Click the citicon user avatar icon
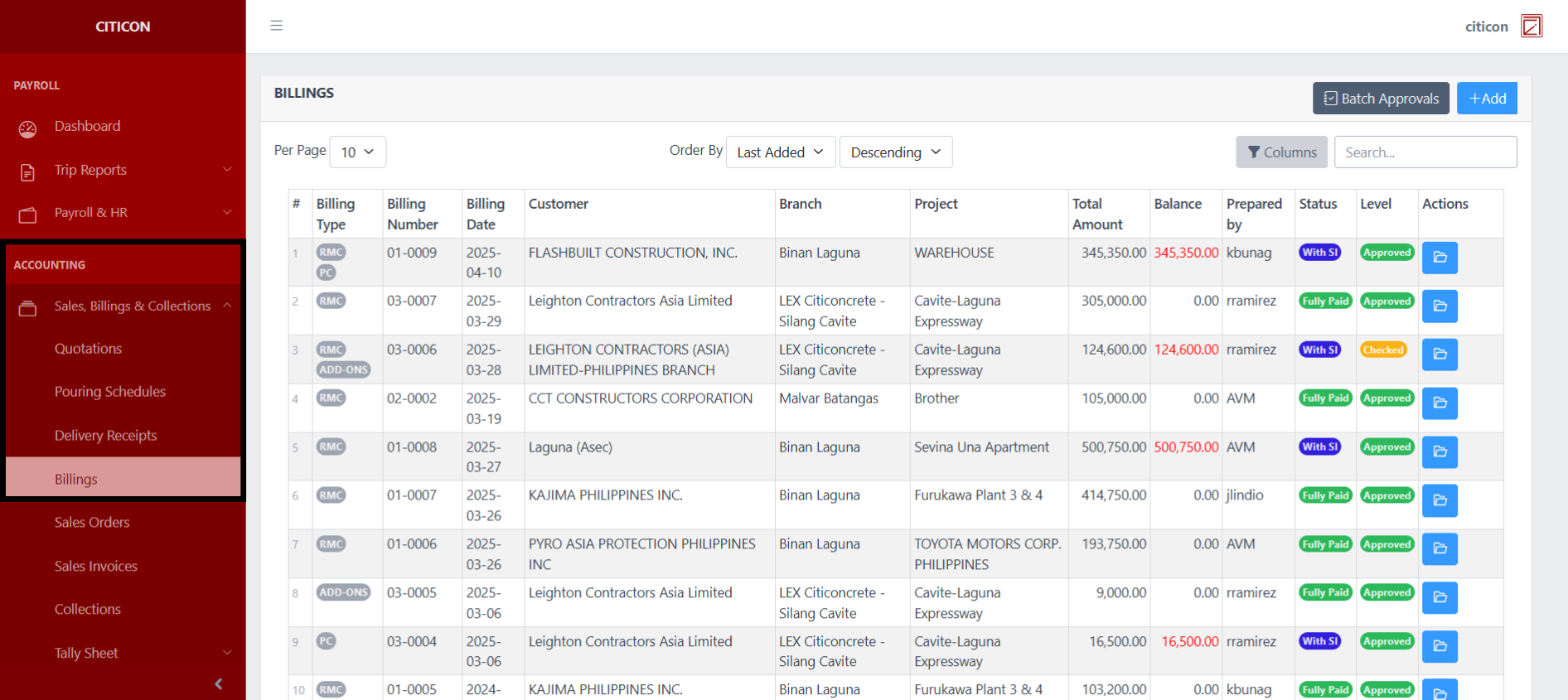Screen dimensions: 1568x700 point(1531,27)
